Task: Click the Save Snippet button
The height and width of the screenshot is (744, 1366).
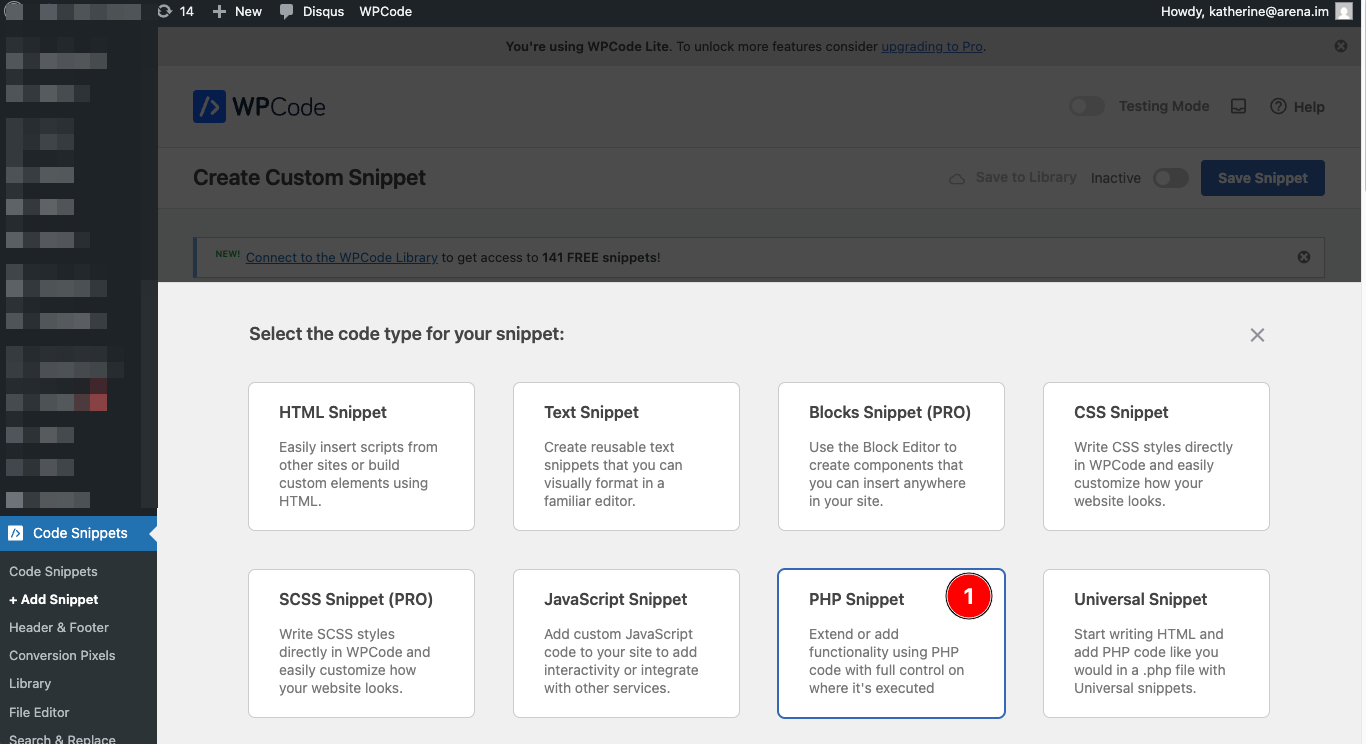Action: pyautogui.click(x=1262, y=178)
